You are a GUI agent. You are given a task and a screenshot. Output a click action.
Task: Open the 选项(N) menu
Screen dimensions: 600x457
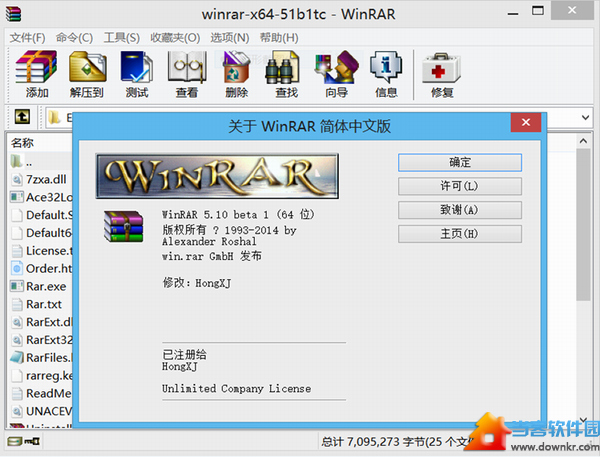(x=230, y=38)
